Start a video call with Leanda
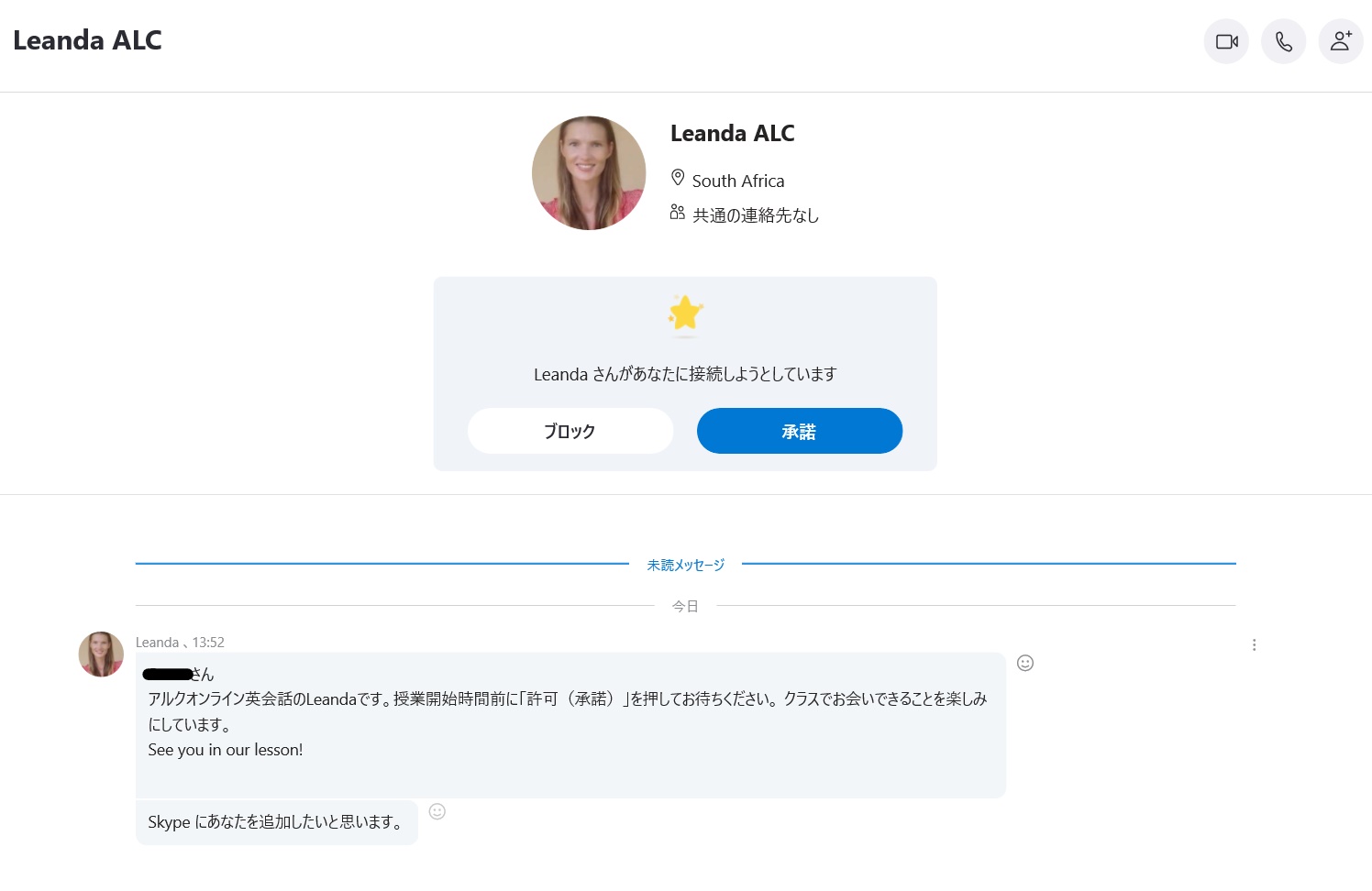The width and height of the screenshot is (1372, 891). [x=1226, y=41]
